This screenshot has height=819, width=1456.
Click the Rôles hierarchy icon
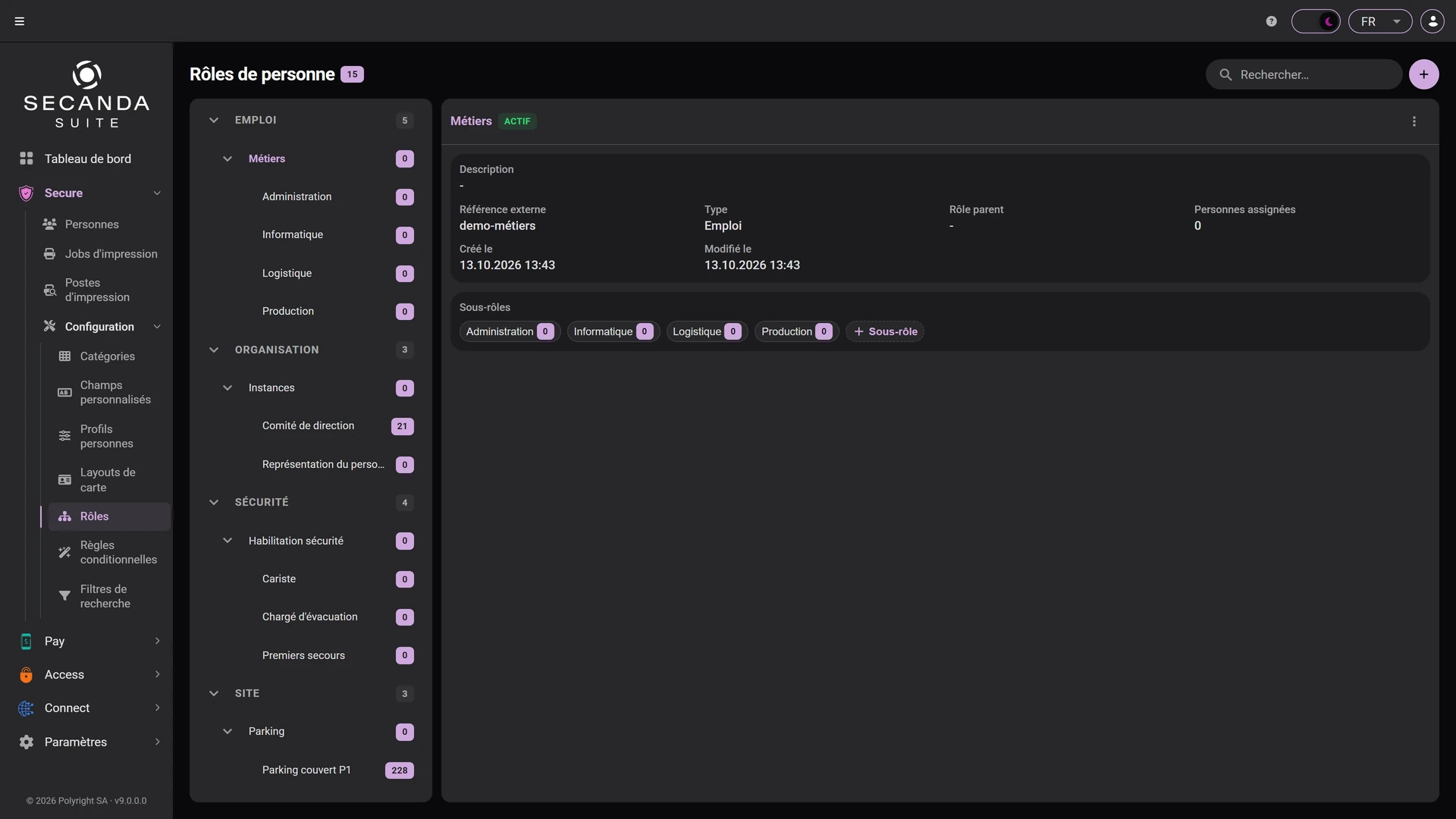tap(64, 516)
